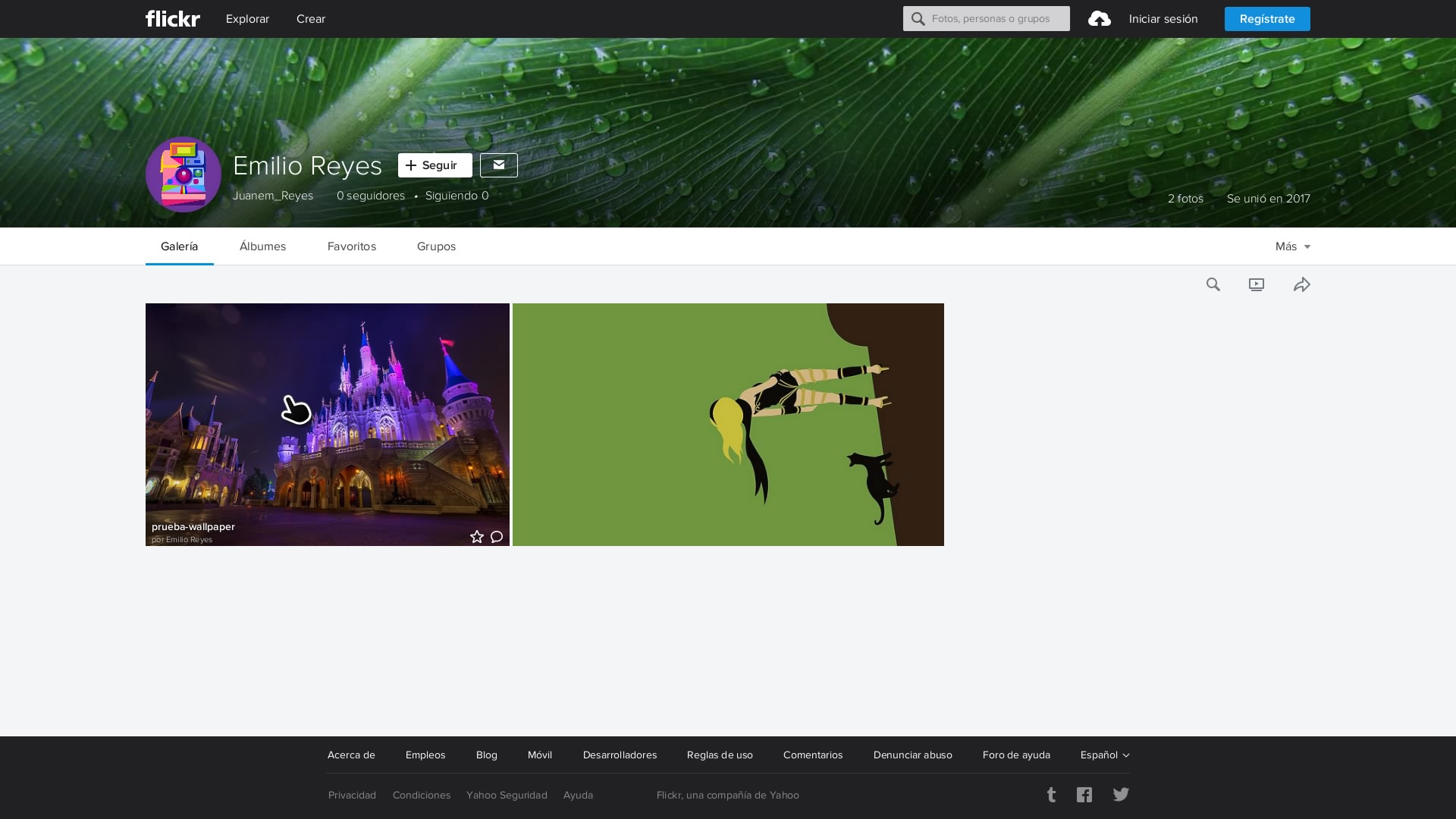This screenshot has height=819, width=1456.
Task: Favorite prueba-wallpaper with the star icon
Action: coord(476,537)
